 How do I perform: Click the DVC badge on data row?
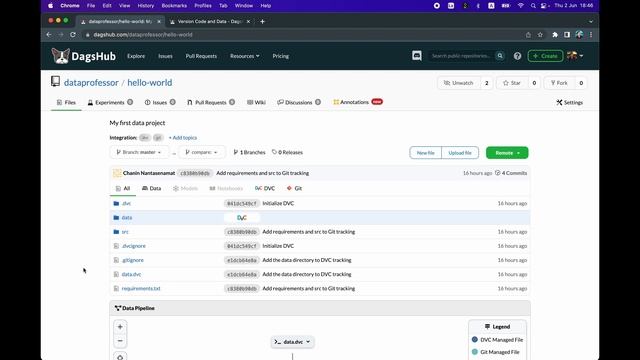242,218
